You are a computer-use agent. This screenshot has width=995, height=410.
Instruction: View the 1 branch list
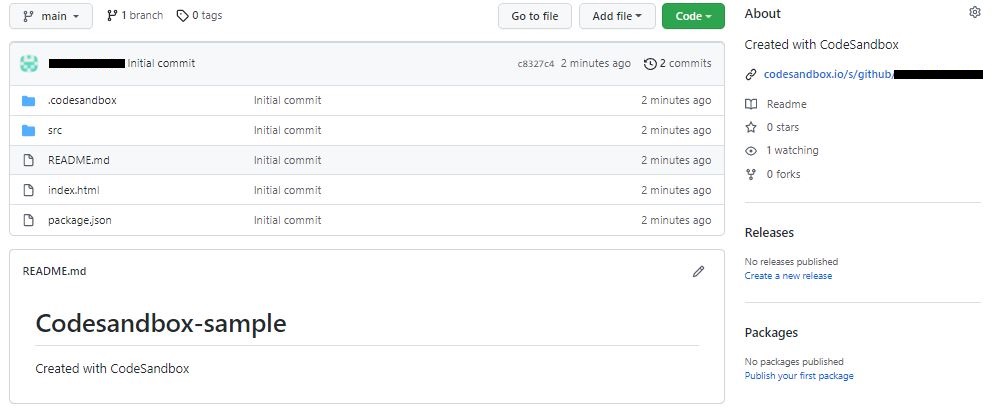click(x=135, y=16)
